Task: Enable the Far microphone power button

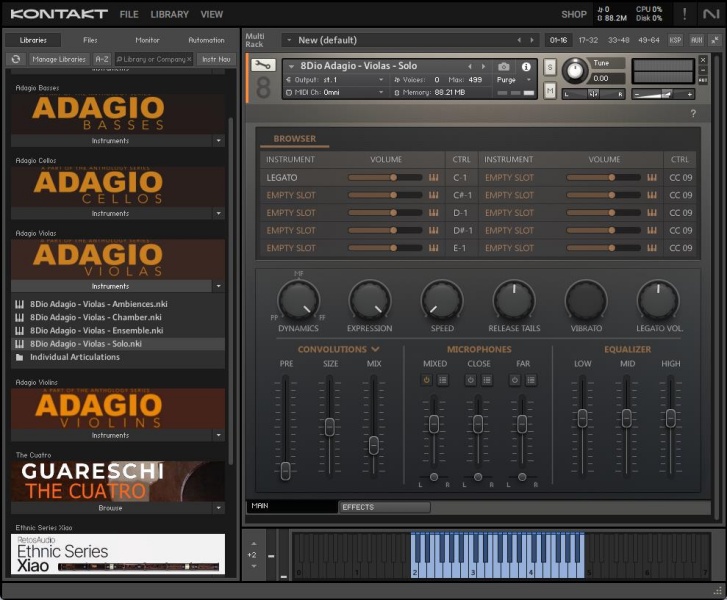Action: (x=515, y=380)
